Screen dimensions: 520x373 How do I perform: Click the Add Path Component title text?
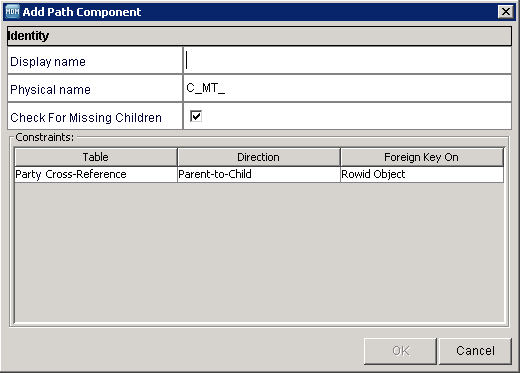[x=82, y=12]
